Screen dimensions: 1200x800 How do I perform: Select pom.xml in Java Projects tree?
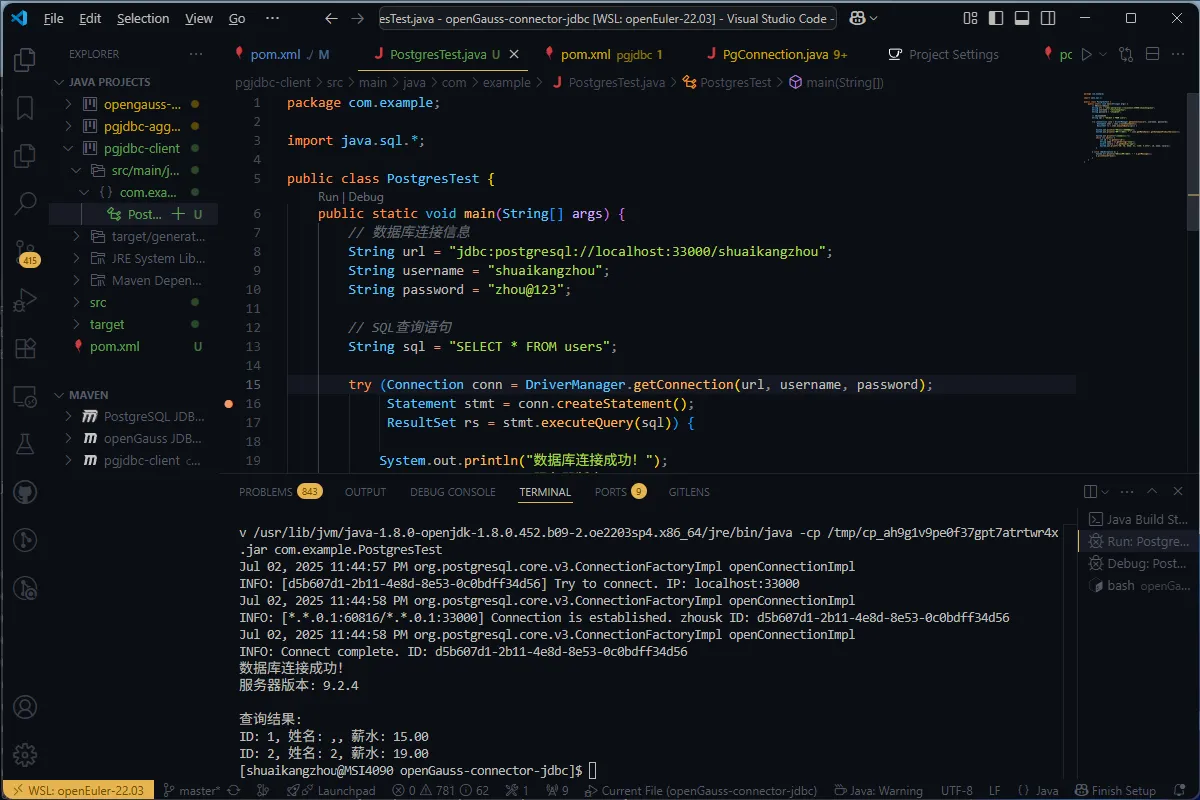(114, 346)
